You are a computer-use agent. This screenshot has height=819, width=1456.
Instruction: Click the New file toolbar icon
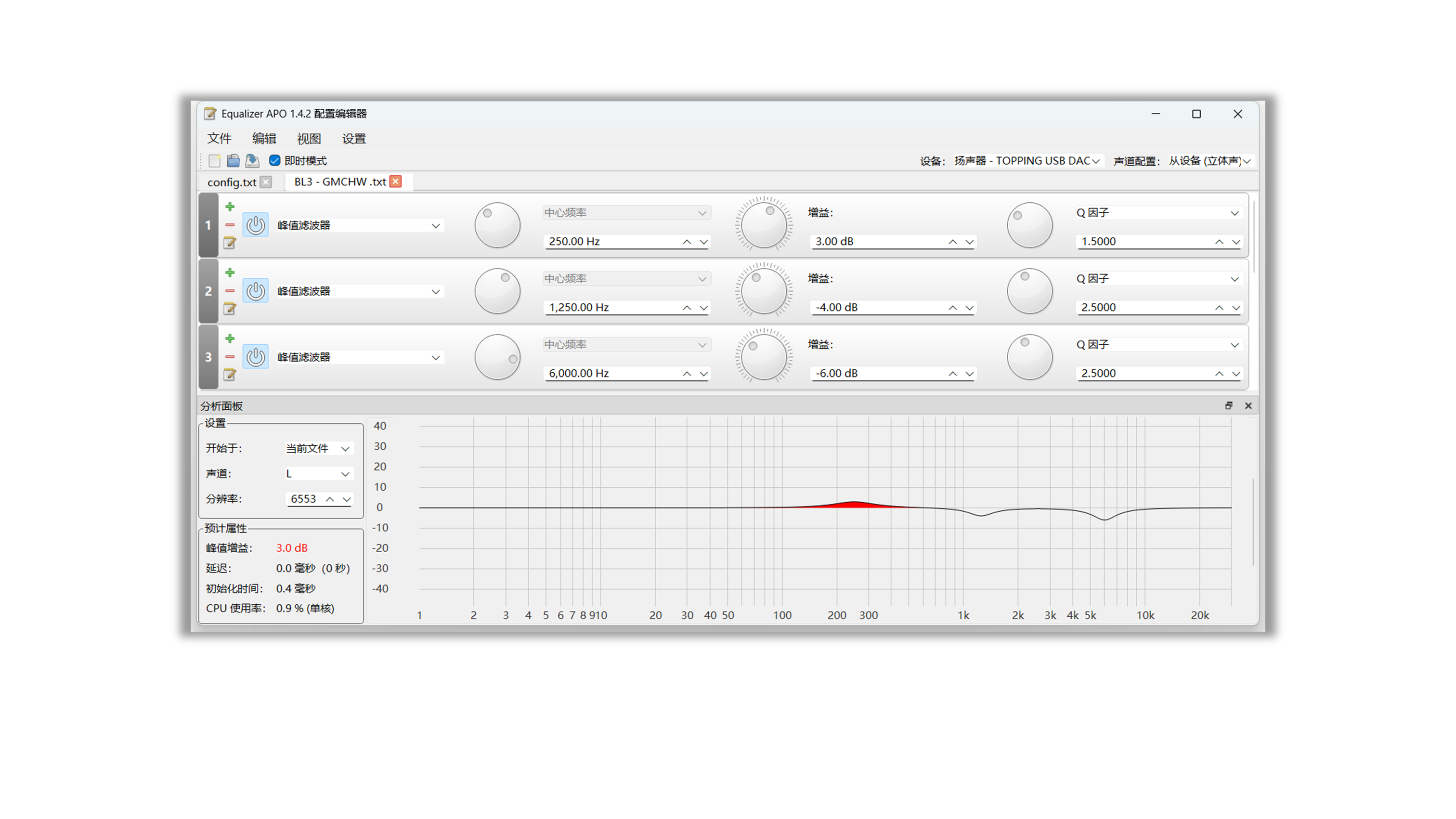[214, 161]
